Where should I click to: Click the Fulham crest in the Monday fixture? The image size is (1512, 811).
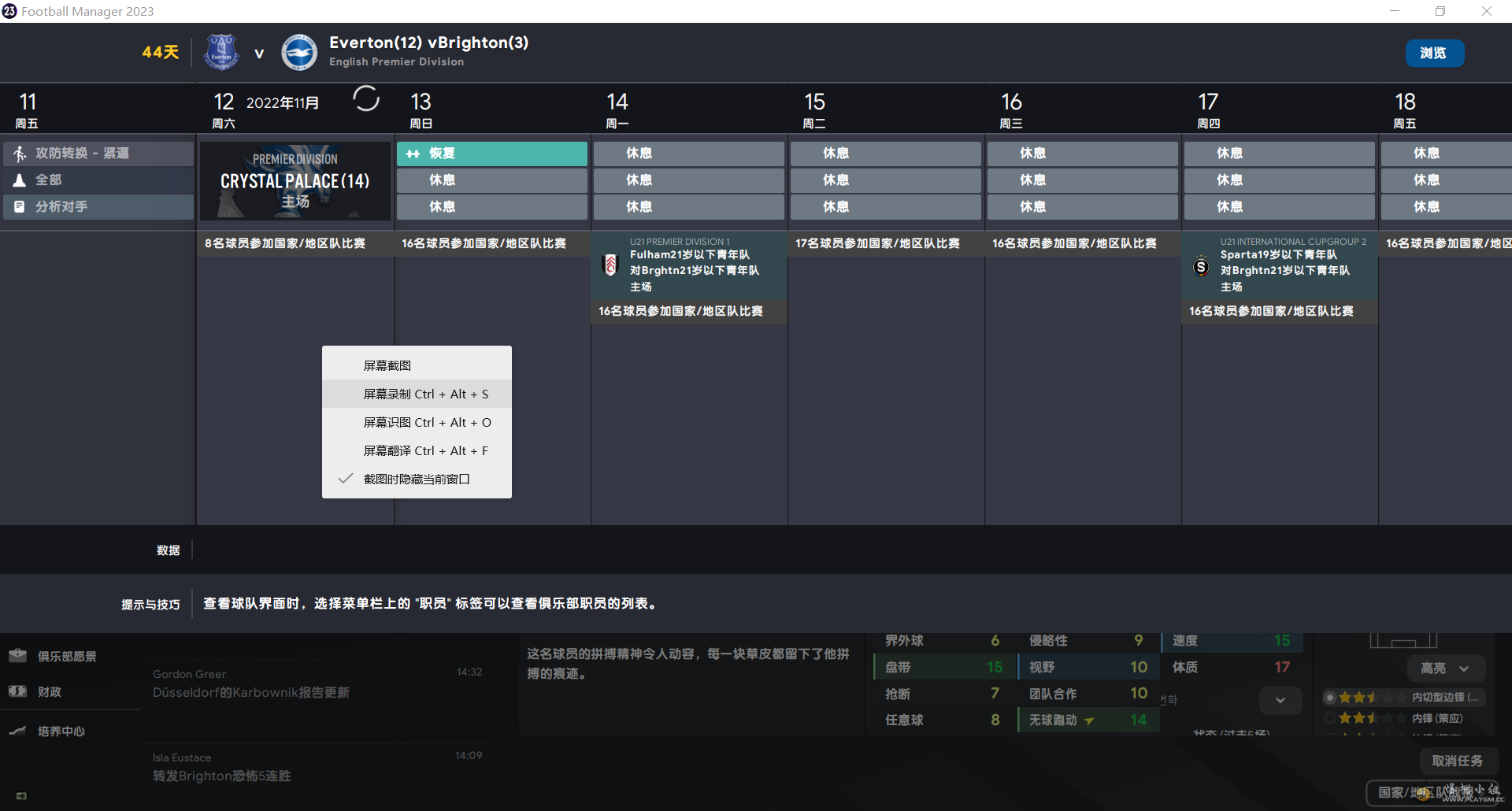pos(610,265)
